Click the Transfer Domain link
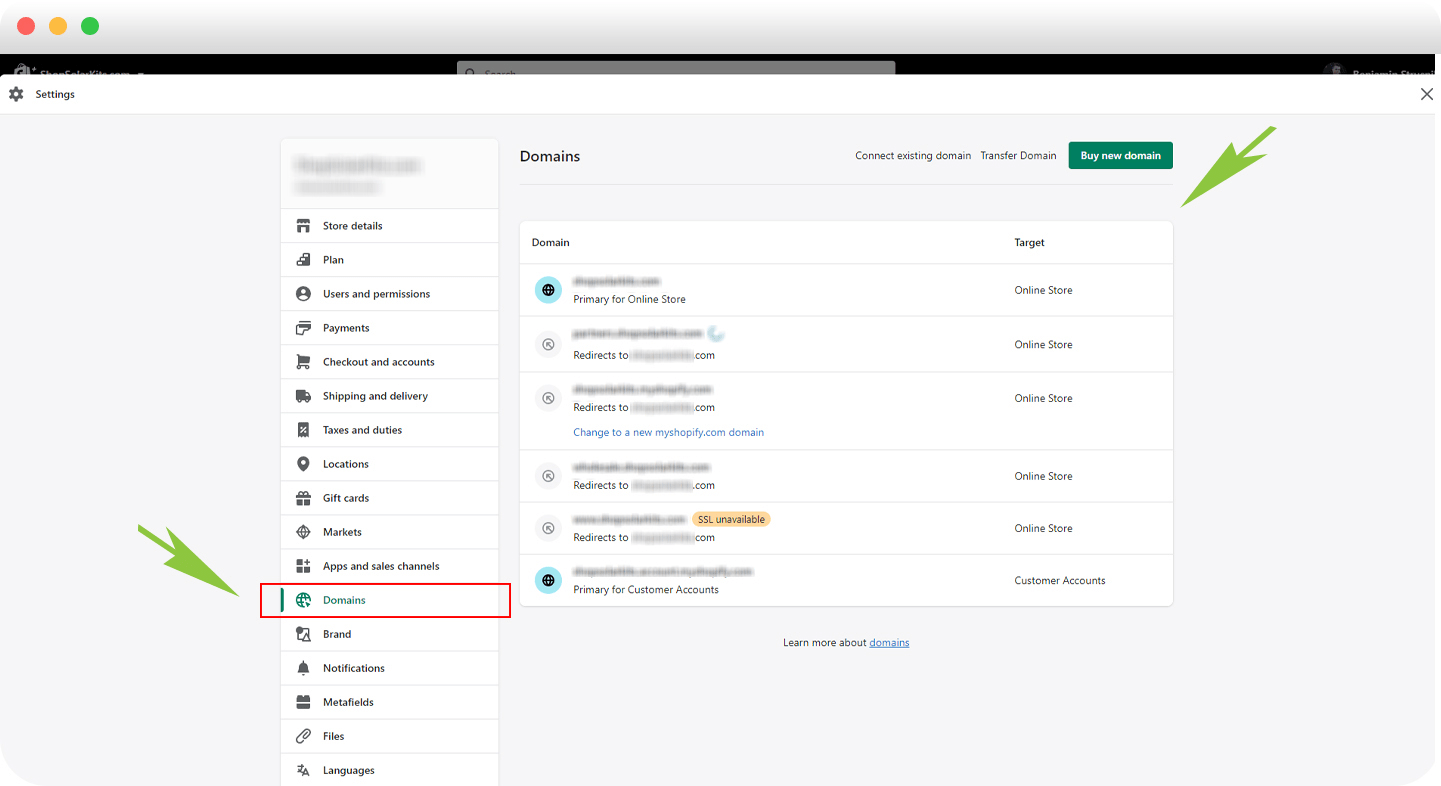This screenshot has width=1441, height=786. (1018, 156)
